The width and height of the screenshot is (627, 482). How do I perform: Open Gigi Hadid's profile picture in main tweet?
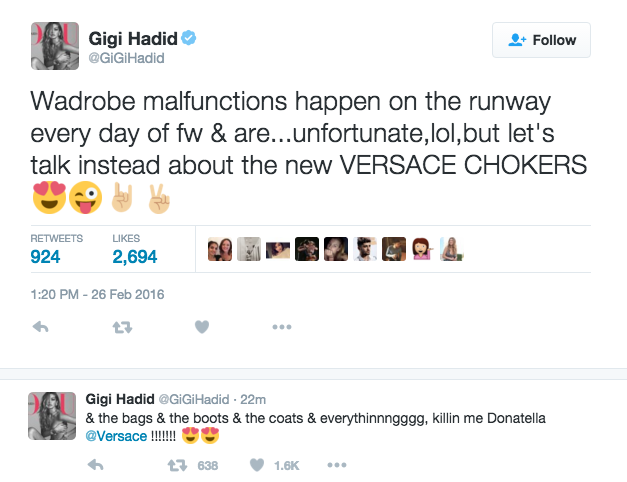coord(53,47)
